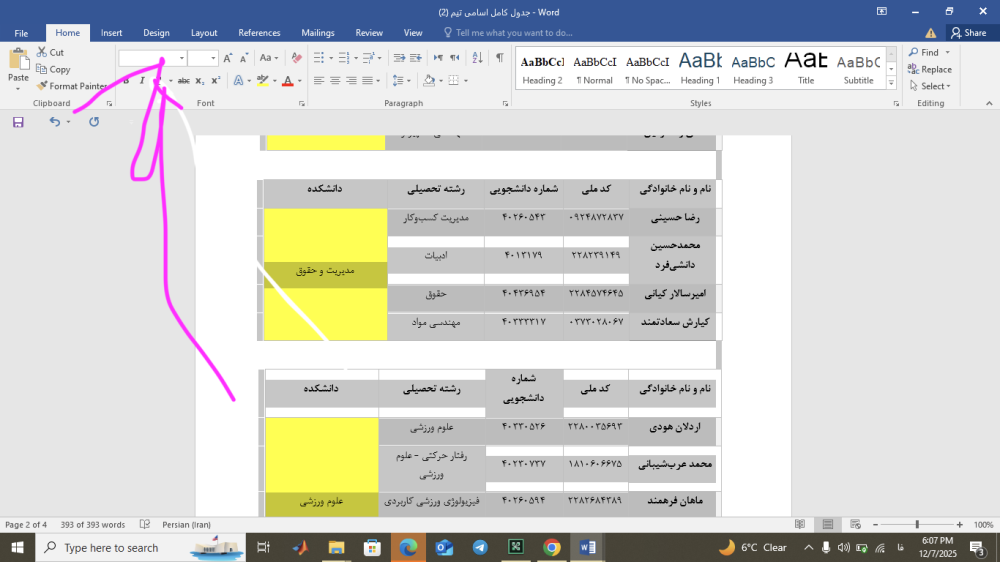
Task: Toggle subscript formatting
Action: (x=200, y=80)
